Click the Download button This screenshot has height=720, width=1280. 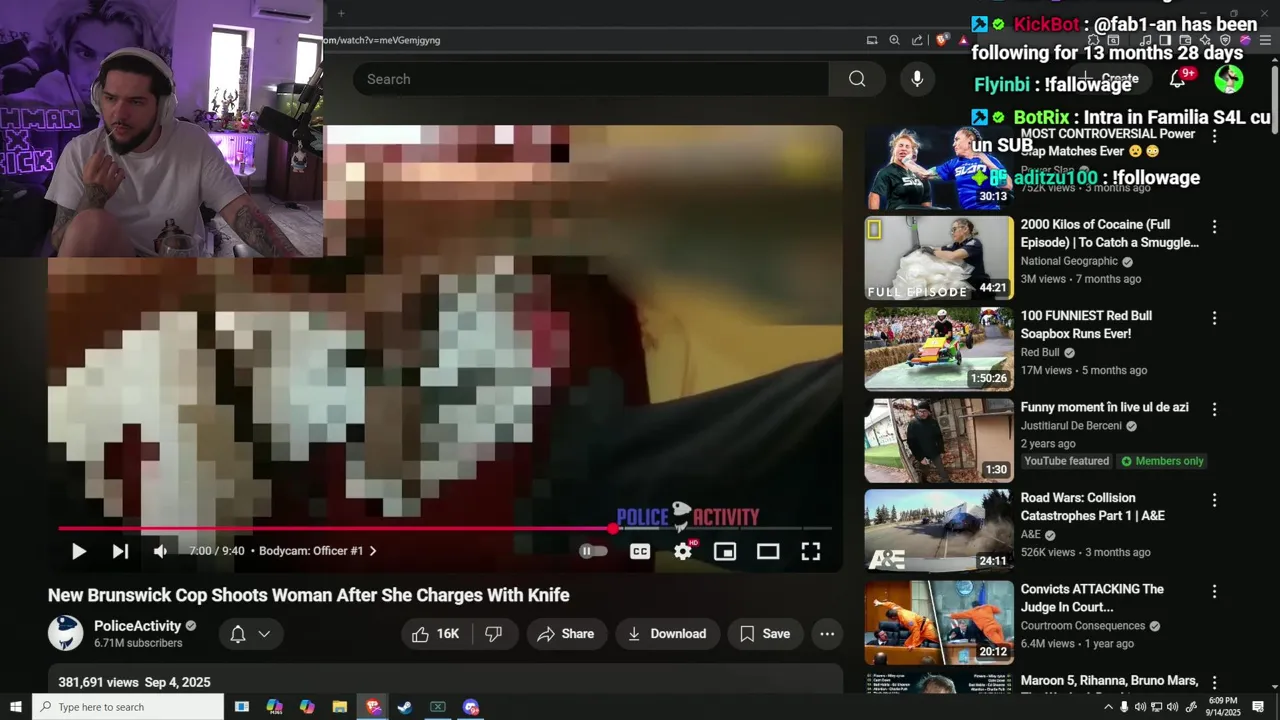point(667,634)
